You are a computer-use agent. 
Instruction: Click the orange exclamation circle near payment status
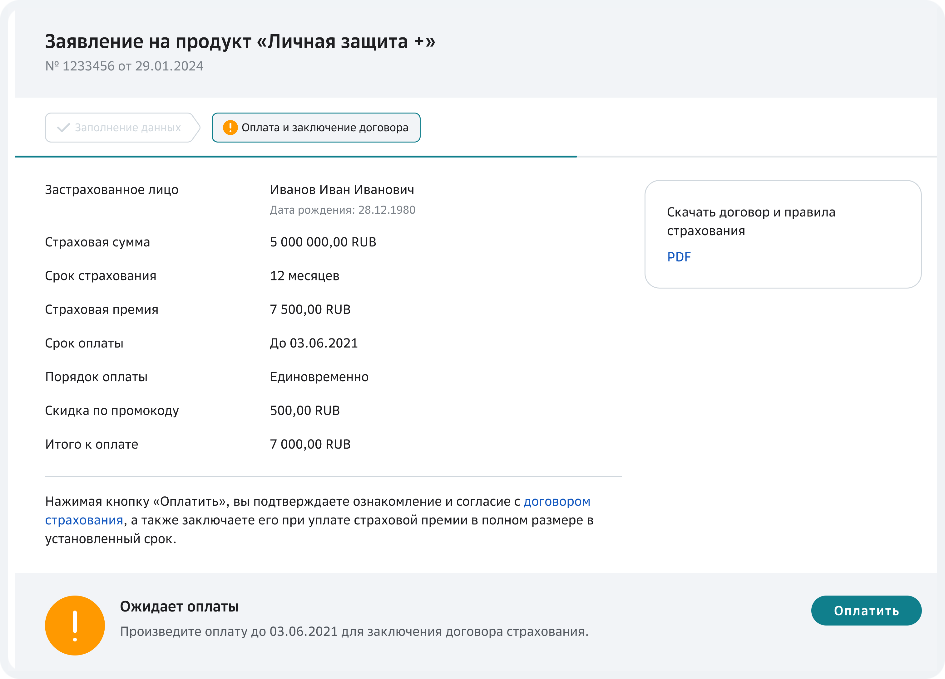[x=73, y=625]
